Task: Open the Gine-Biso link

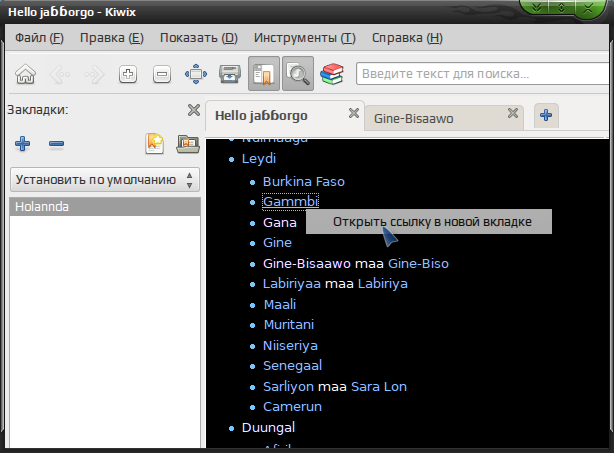Action: [x=418, y=263]
